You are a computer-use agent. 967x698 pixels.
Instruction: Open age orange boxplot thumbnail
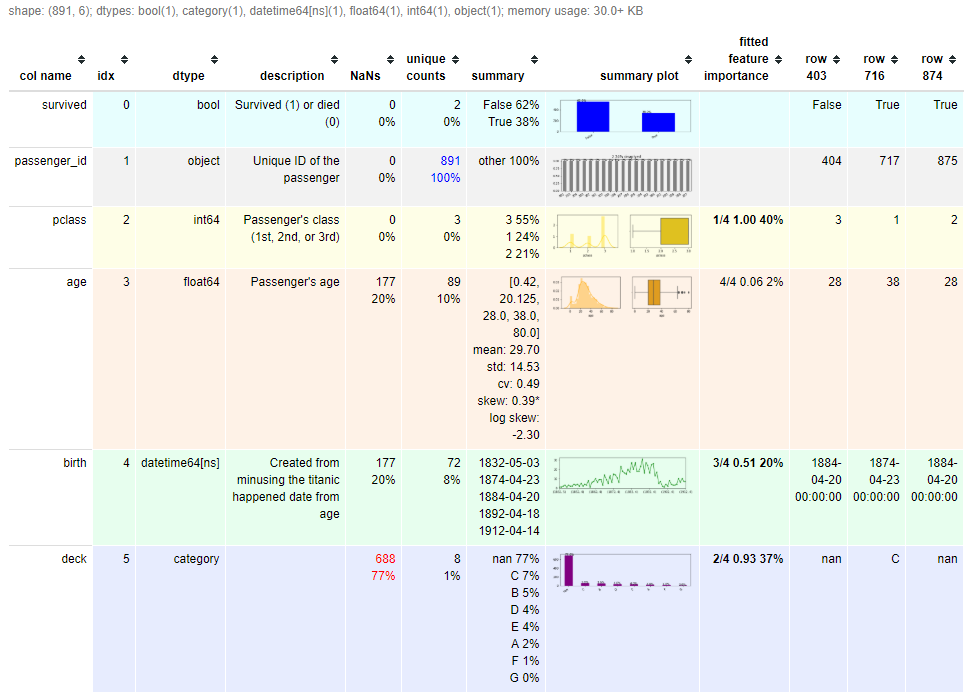[x=662, y=295]
